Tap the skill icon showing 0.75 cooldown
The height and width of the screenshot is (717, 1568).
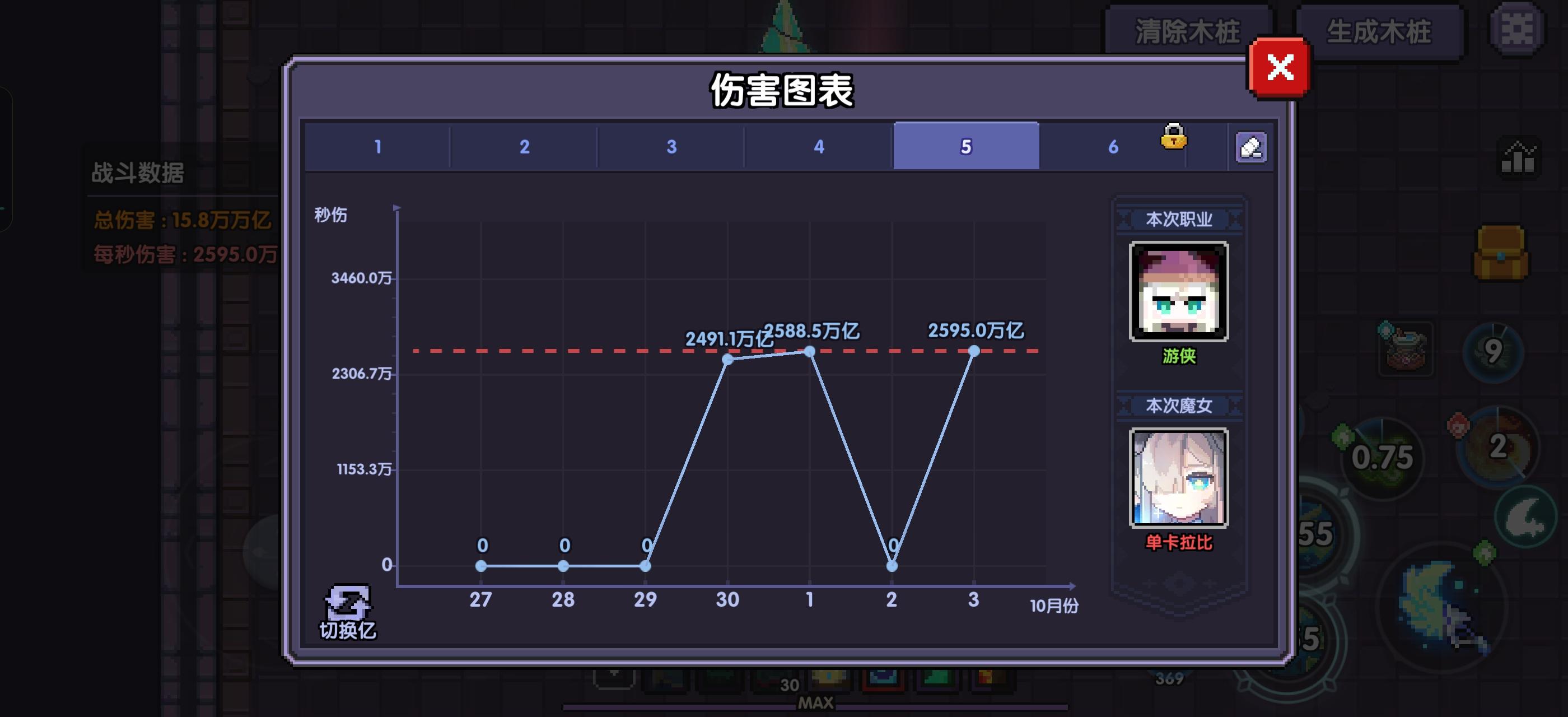1382,458
